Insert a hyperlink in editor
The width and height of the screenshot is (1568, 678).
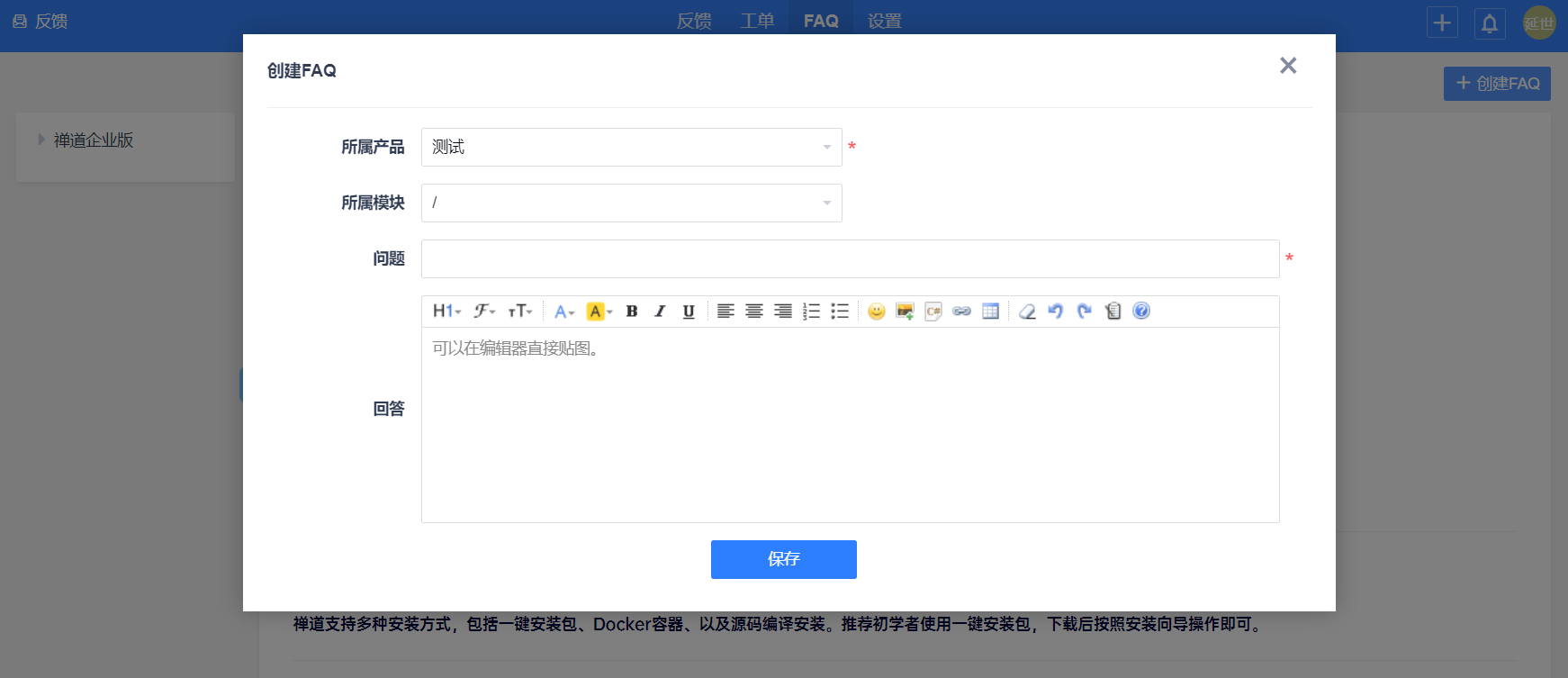[962, 312]
